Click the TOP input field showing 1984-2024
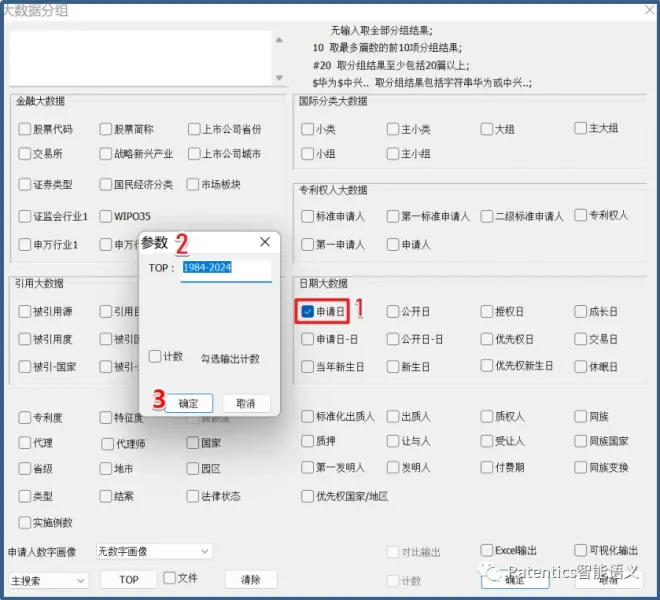This screenshot has width=660, height=600. pyautogui.click(x=226, y=268)
